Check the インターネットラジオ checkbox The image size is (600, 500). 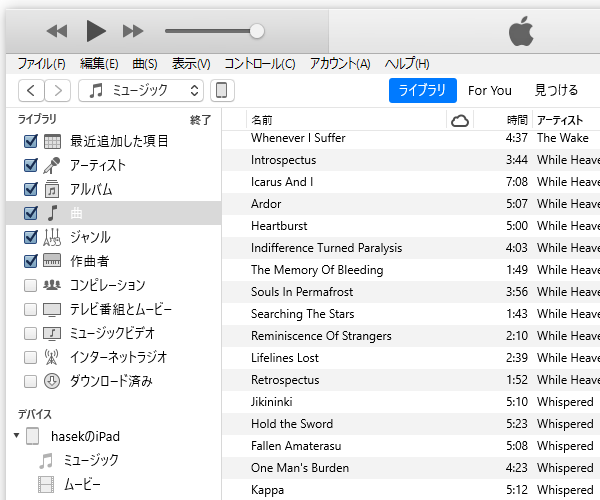pos(30,357)
